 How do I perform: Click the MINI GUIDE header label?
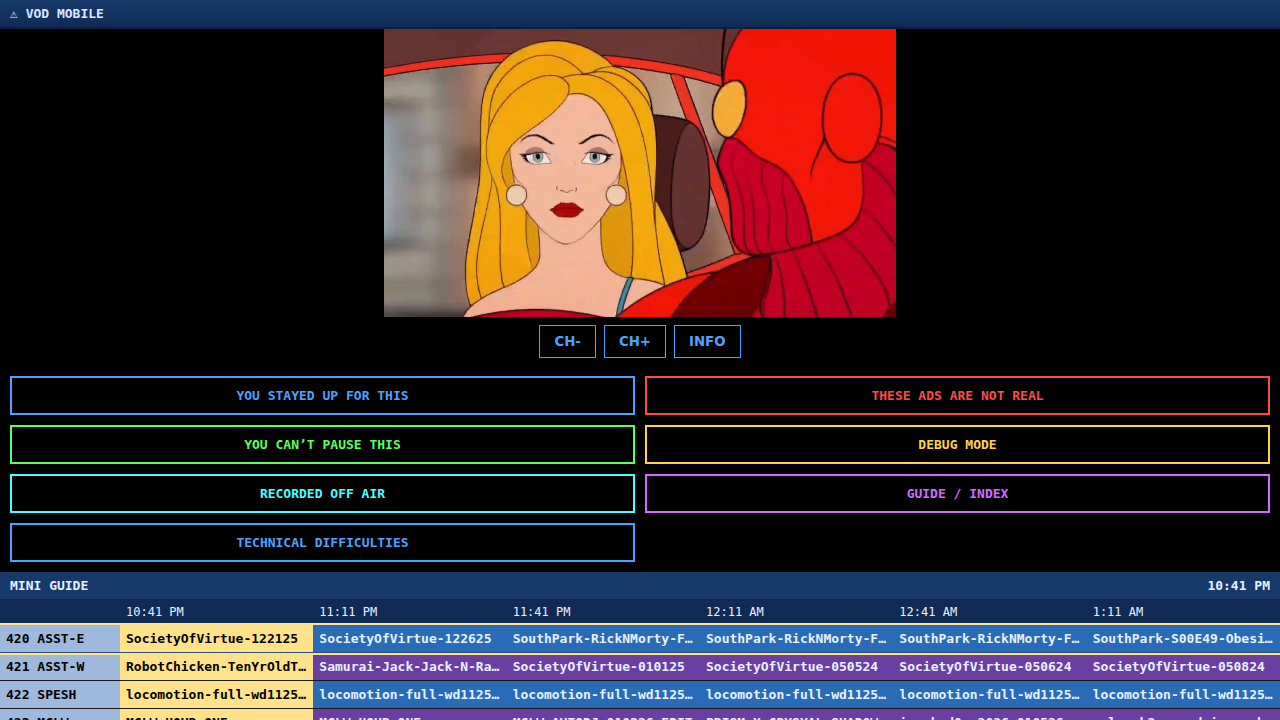tap(49, 585)
